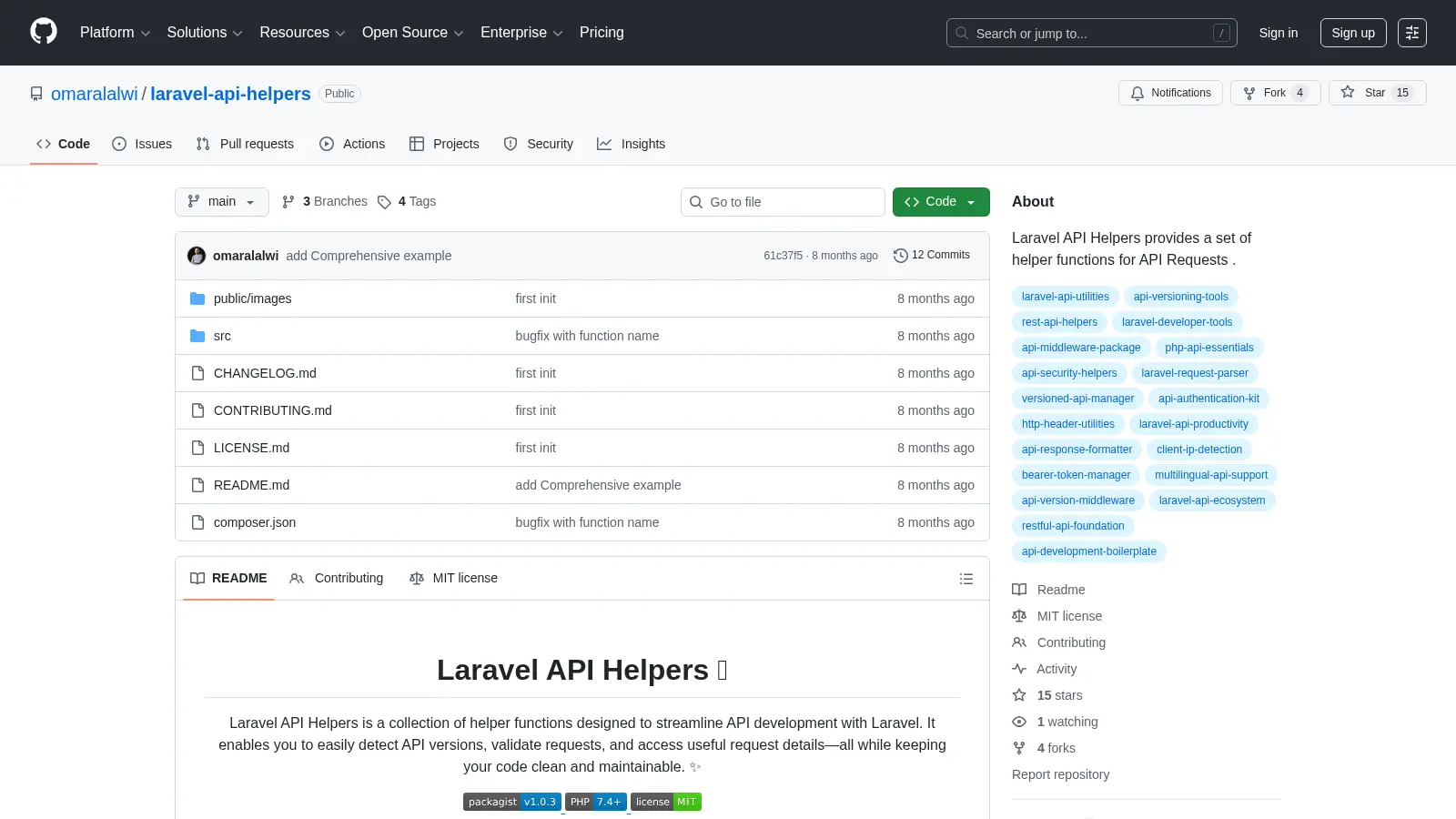This screenshot has width=1456, height=819.
Task: Click the repository icon beside omaralalwi
Action: (x=36, y=94)
